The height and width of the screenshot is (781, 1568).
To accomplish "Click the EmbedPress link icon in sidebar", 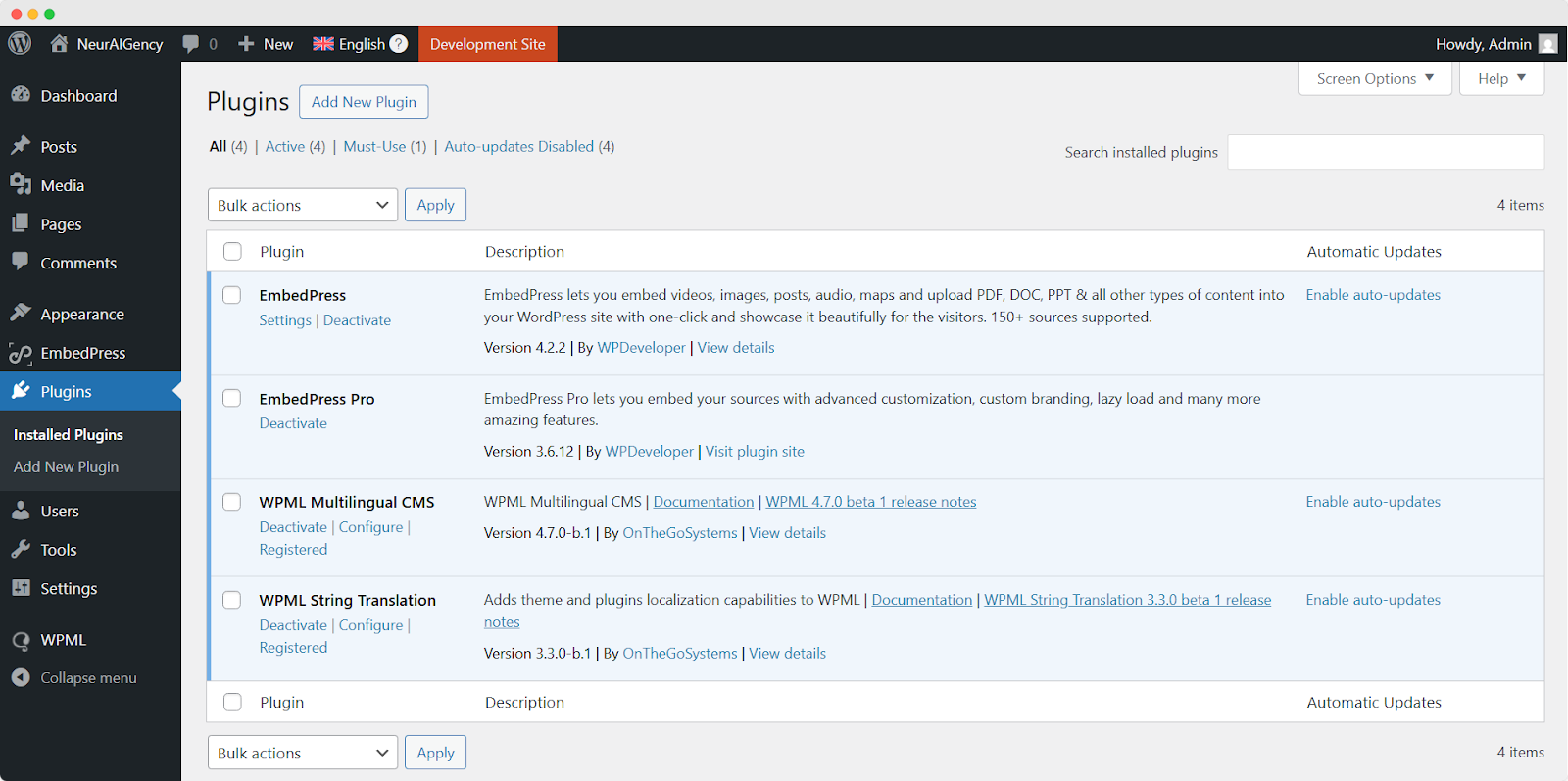I will point(21,353).
